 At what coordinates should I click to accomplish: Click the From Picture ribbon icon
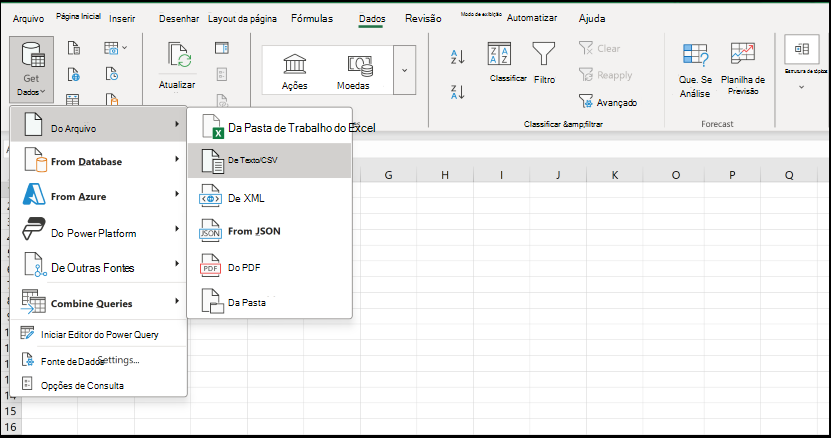[x=111, y=48]
